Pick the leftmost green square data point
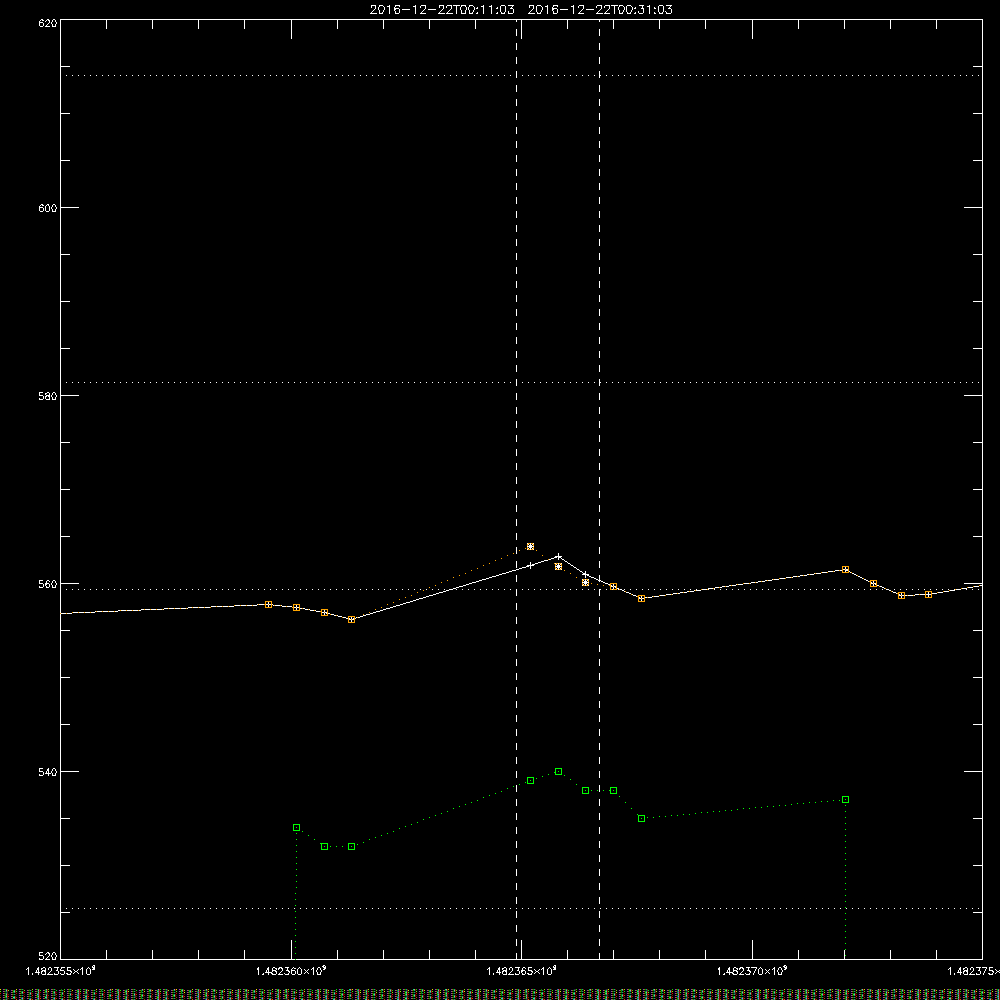The height and width of the screenshot is (1000, 1000). [x=297, y=828]
